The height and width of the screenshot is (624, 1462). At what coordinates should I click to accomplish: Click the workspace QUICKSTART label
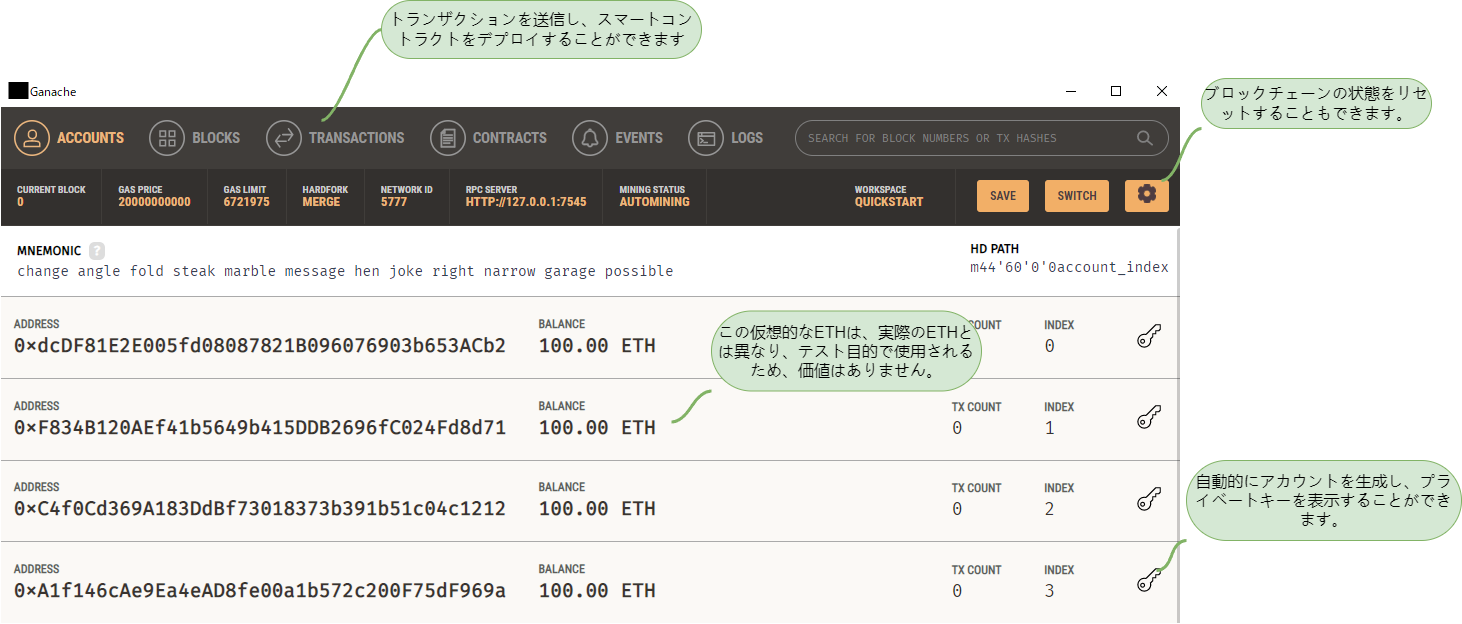pos(889,202)
